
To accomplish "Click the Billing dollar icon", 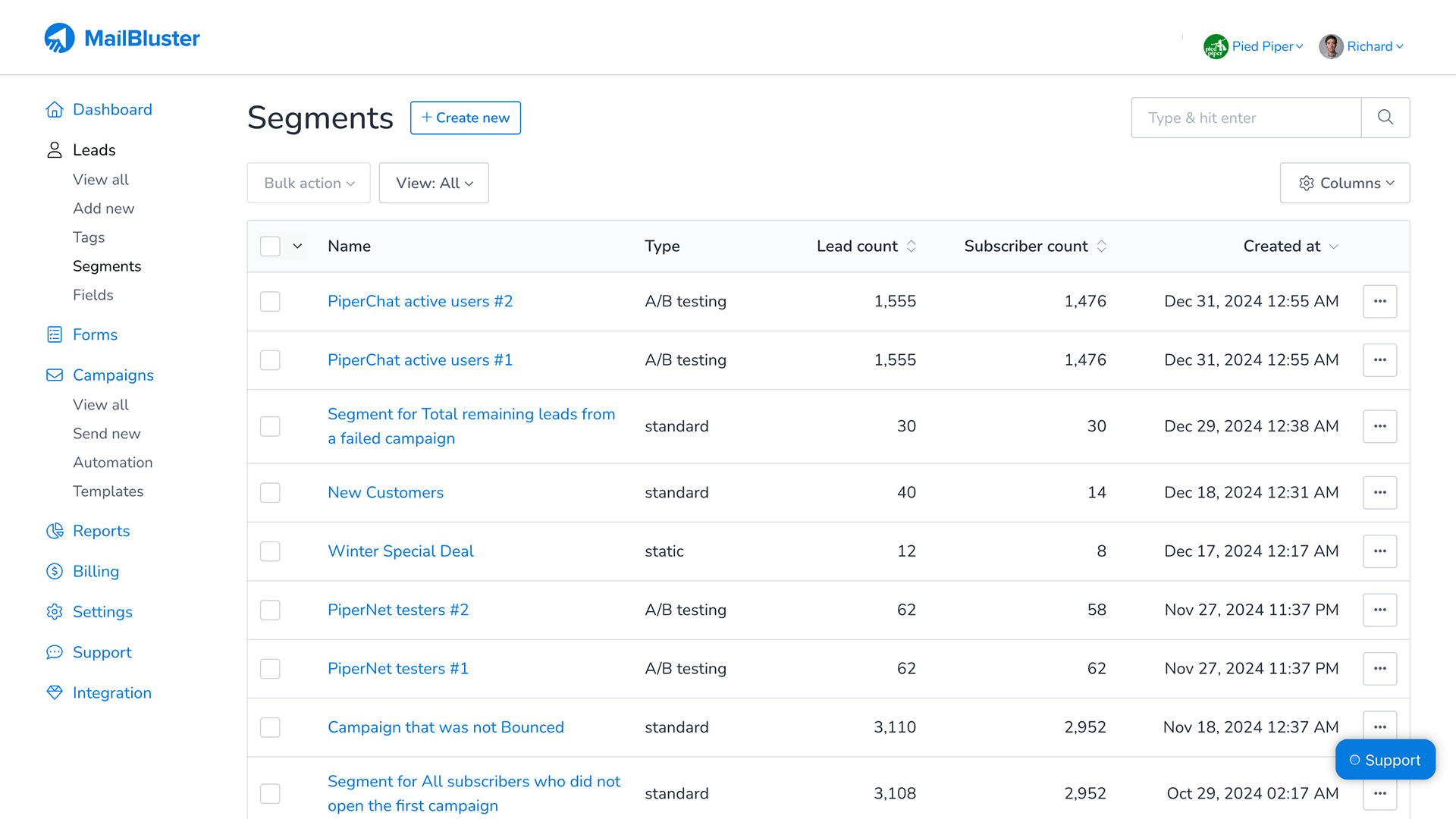I will [55, 571].
